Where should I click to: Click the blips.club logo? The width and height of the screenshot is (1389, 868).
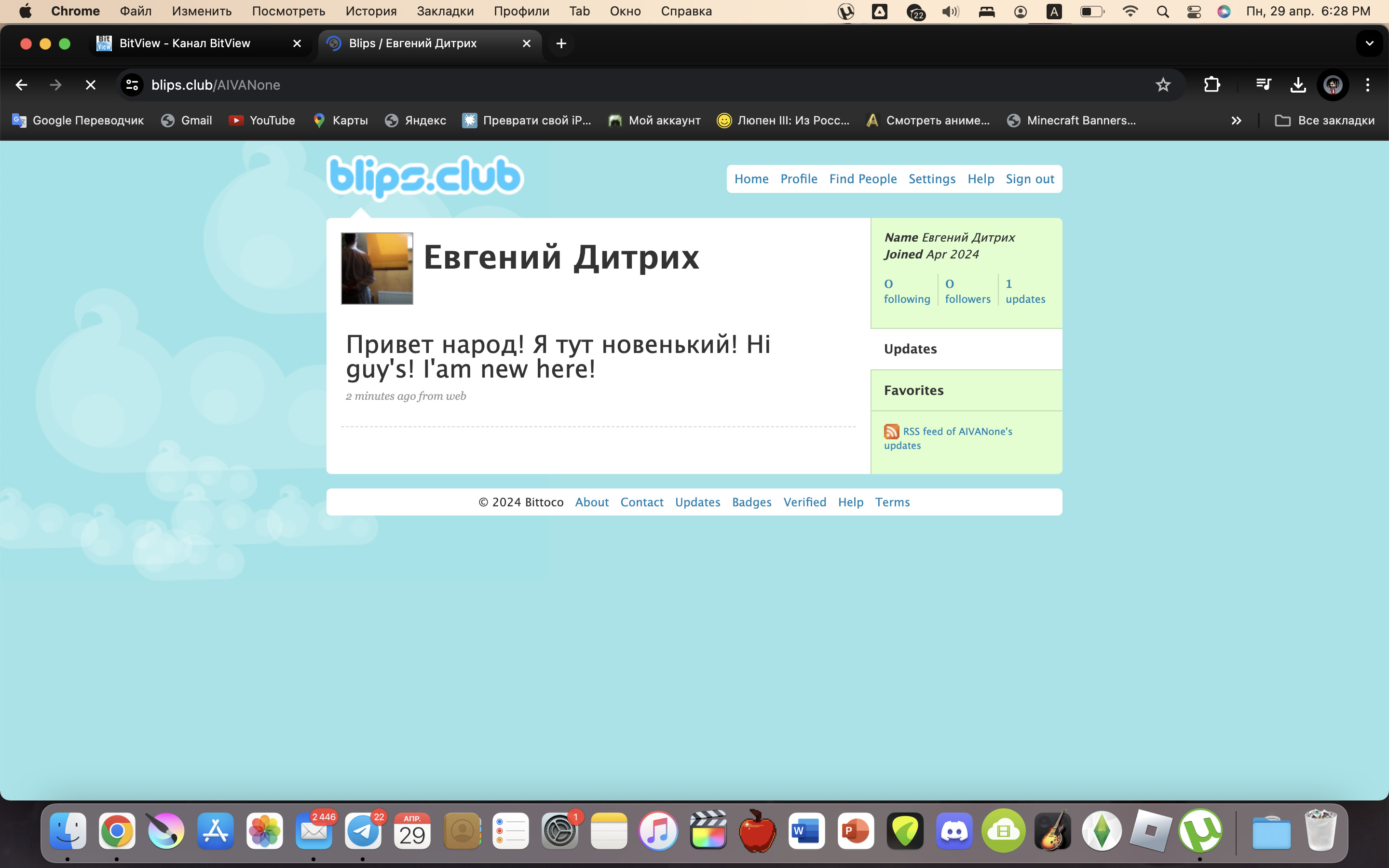425,177
